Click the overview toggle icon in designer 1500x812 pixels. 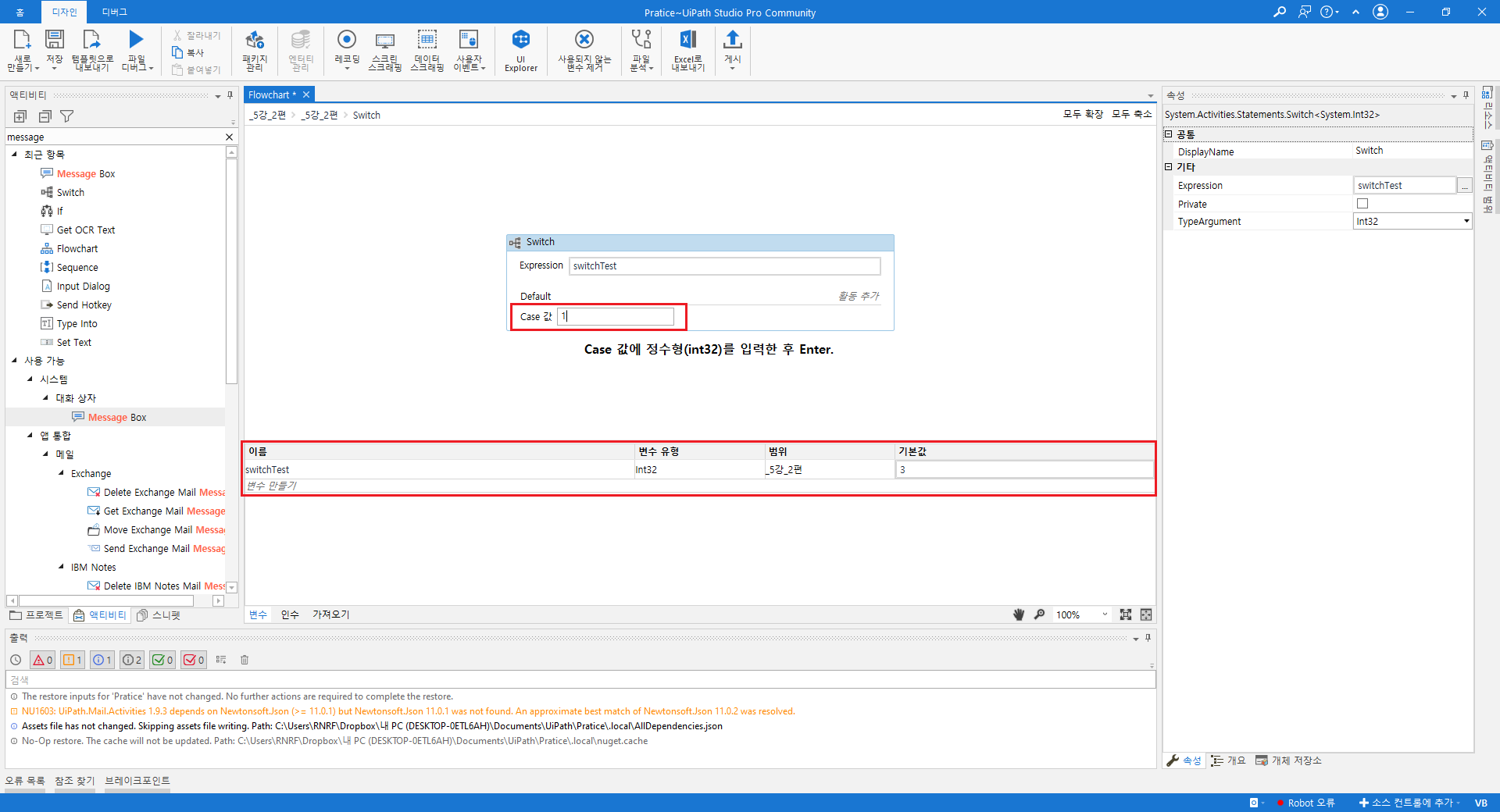point(1146,614)
